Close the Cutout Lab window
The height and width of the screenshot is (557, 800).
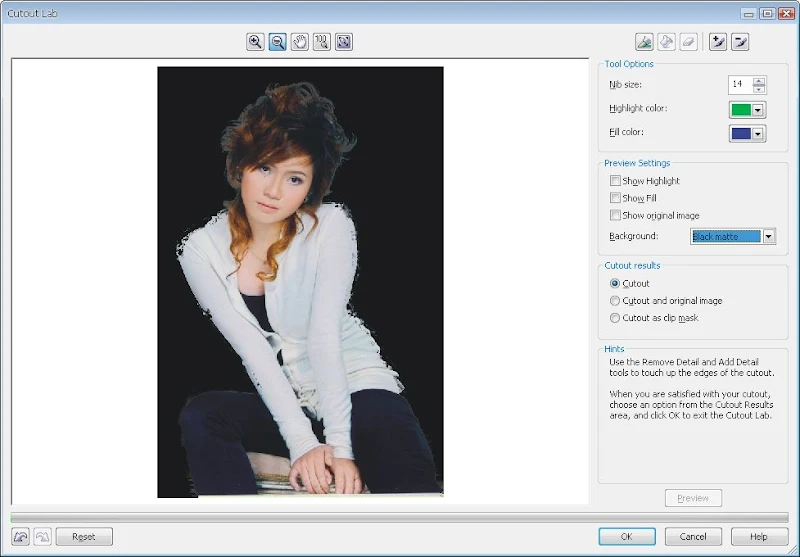(786, 14)
